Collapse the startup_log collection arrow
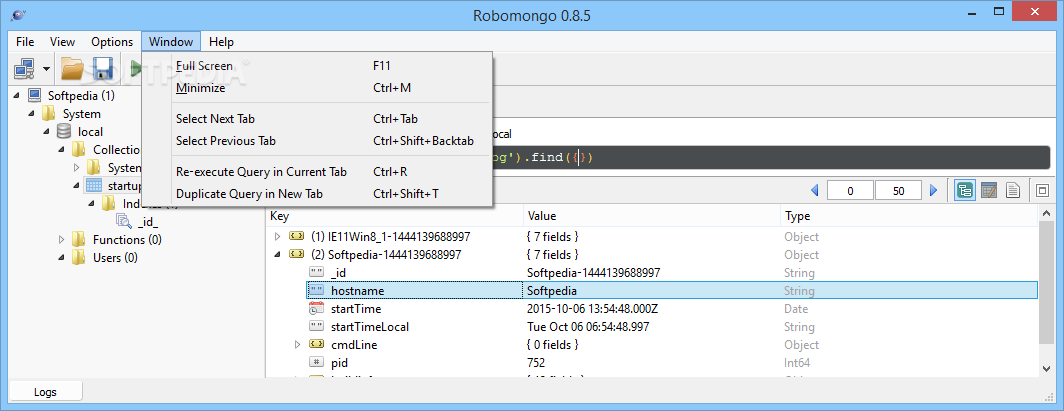The image size is (1064, 411). (77, 185)
